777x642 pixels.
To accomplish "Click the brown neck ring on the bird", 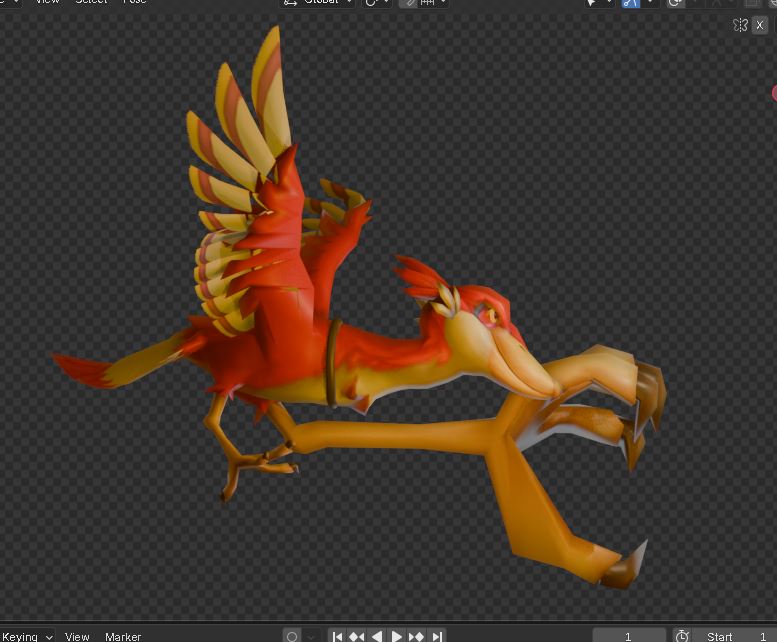I will click(x=333, y=363).
